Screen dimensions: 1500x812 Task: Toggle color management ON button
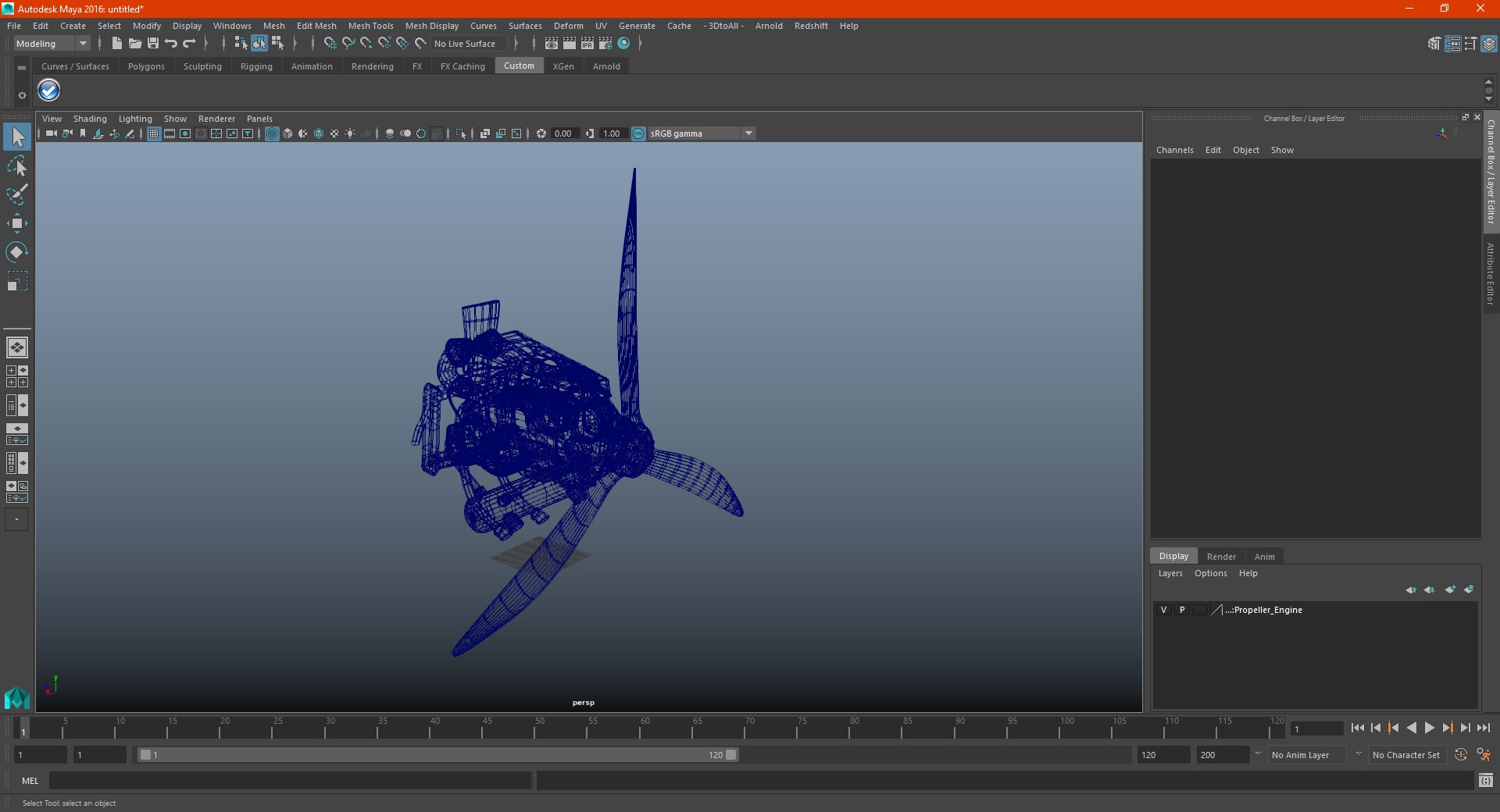click(x=638, y=134)
